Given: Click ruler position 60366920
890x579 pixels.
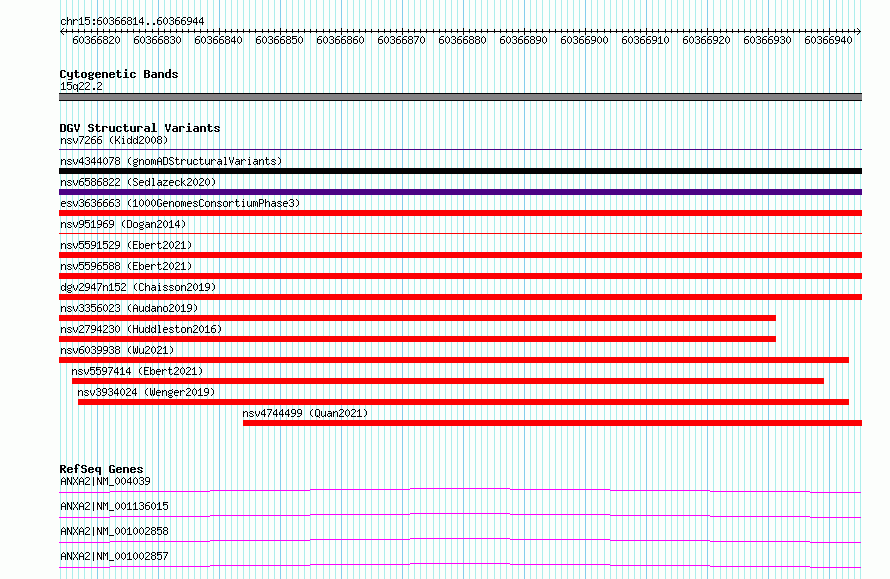Looking at the screenshot, I should pos(707,40).
